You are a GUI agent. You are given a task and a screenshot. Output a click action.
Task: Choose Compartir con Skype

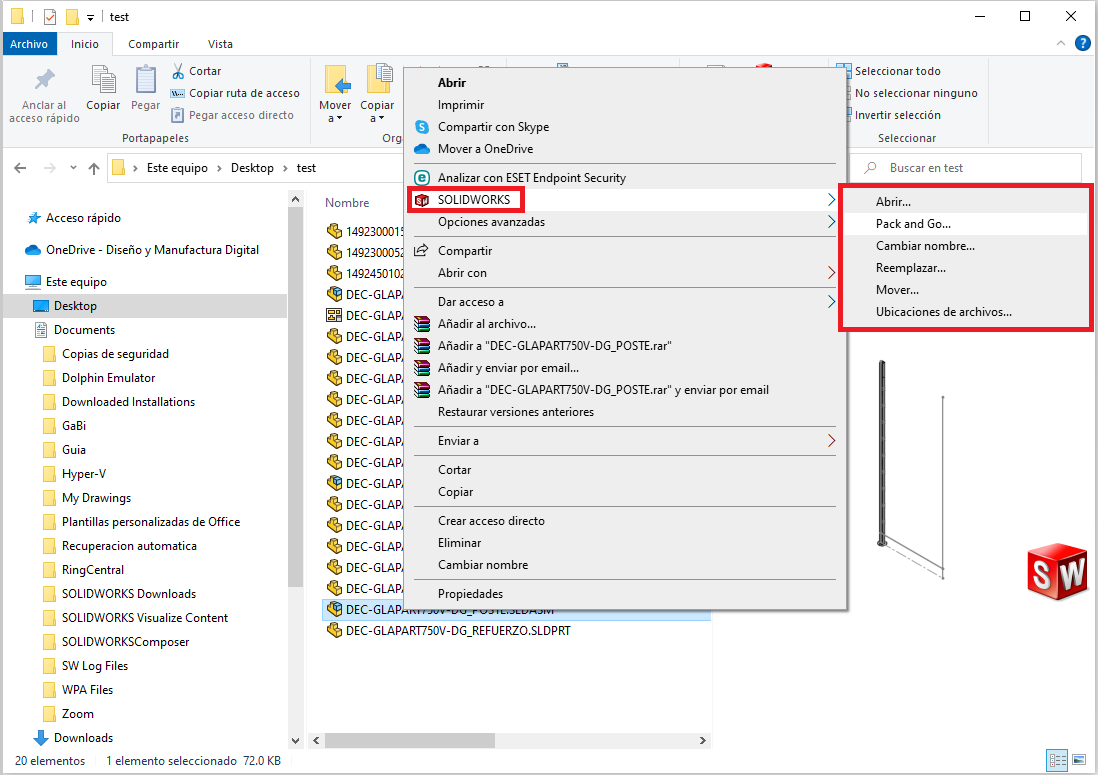tap(493, 127)
